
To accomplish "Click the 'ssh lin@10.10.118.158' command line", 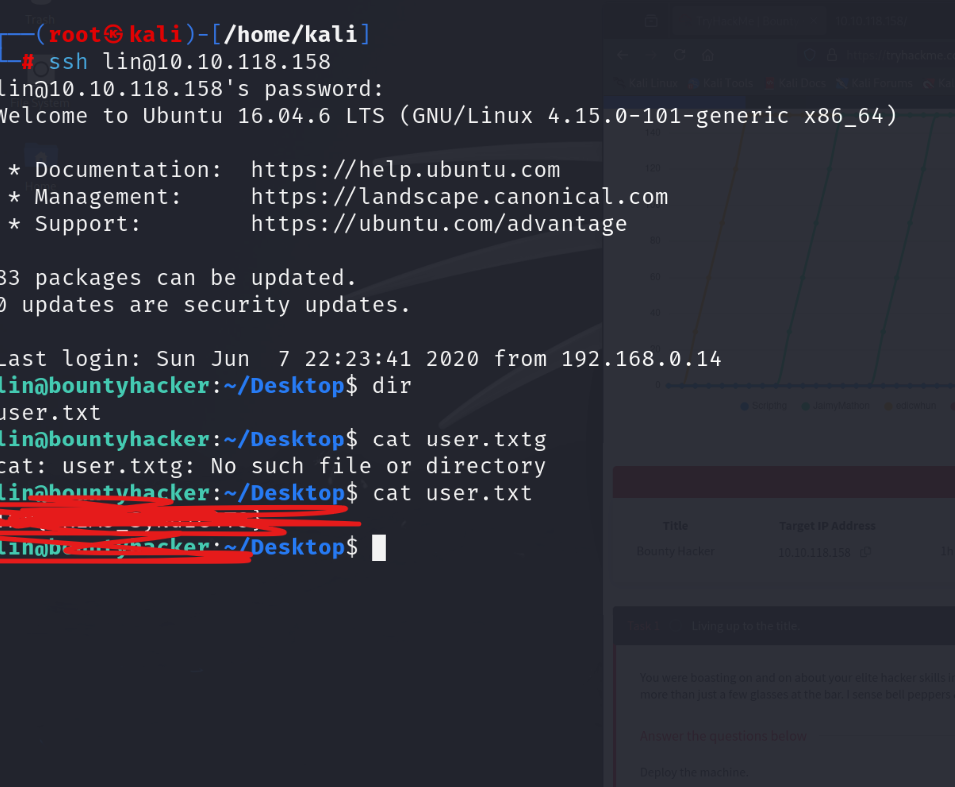I will tap(189, 62).
